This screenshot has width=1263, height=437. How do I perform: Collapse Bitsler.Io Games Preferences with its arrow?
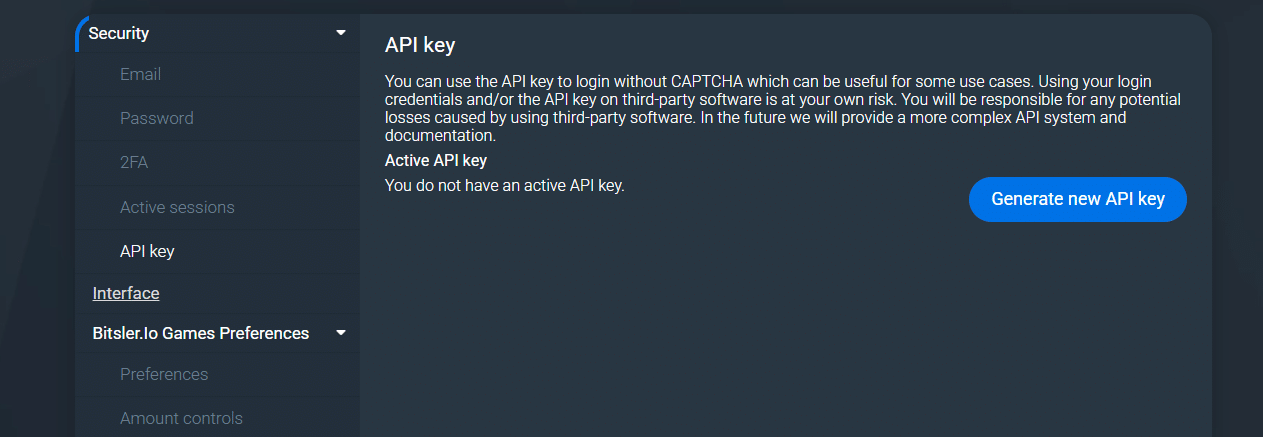tap(341, 332)
